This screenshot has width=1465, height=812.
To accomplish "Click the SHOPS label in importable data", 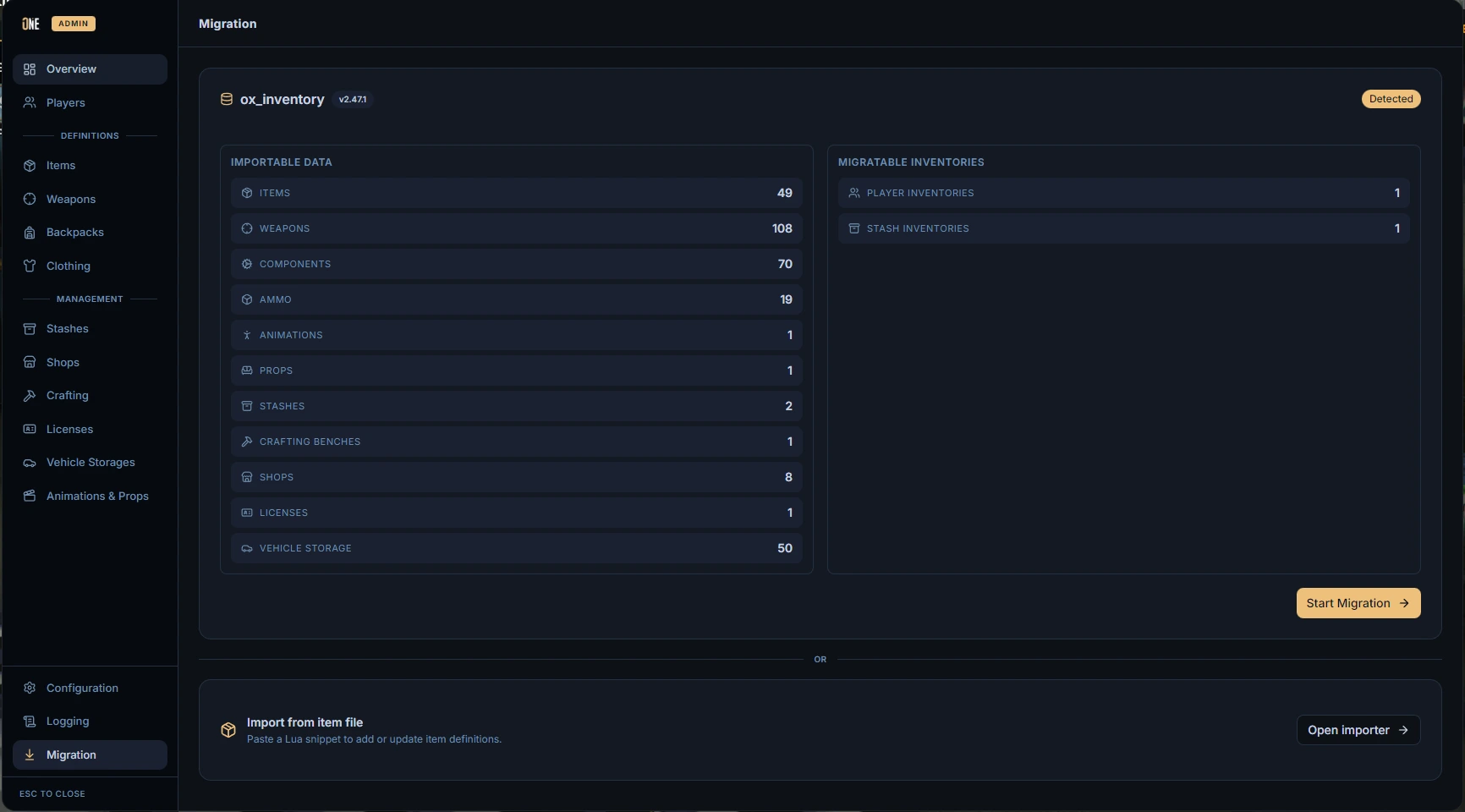I will pos(277,477).
